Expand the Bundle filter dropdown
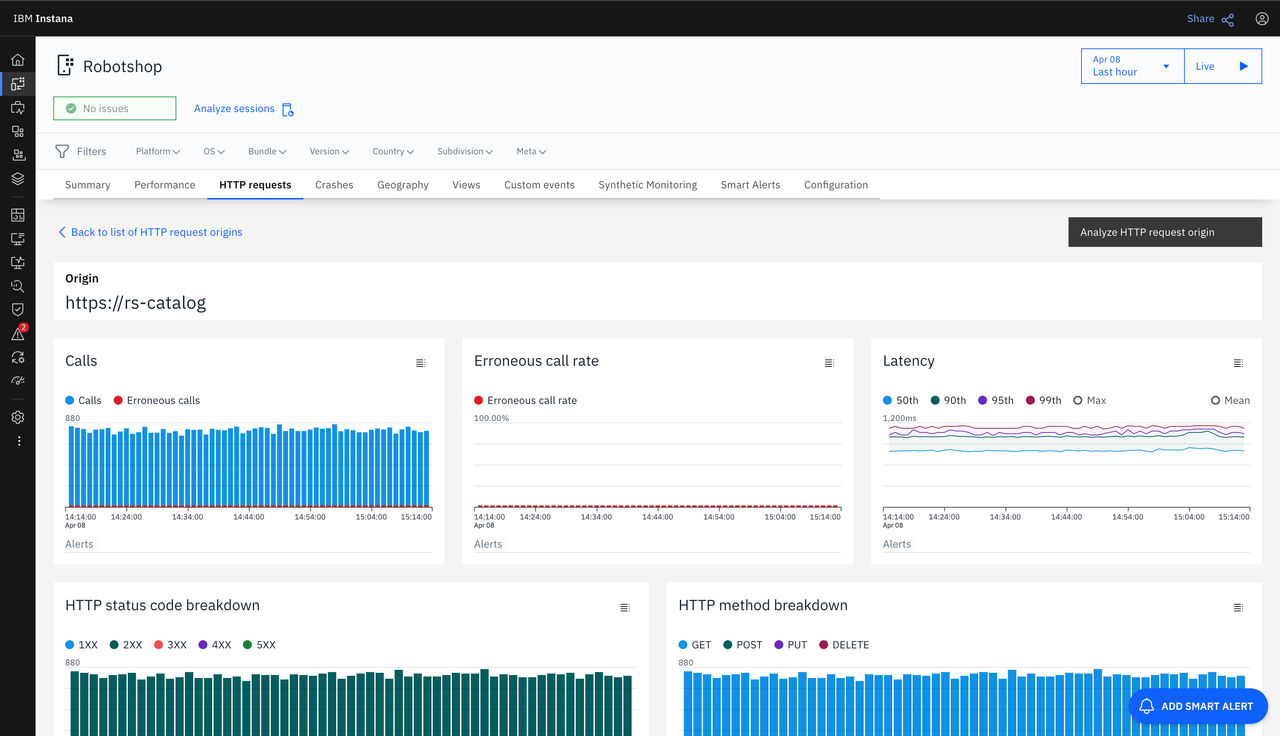 tap(267, 151)
